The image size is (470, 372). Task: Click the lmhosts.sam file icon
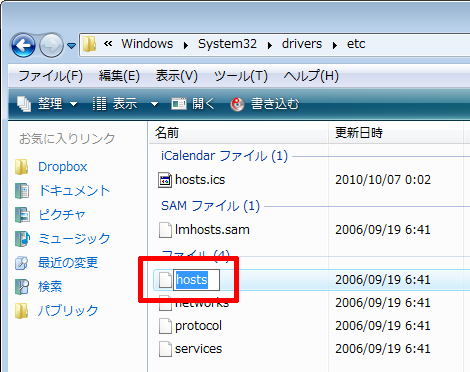click(x=165, y=230)
